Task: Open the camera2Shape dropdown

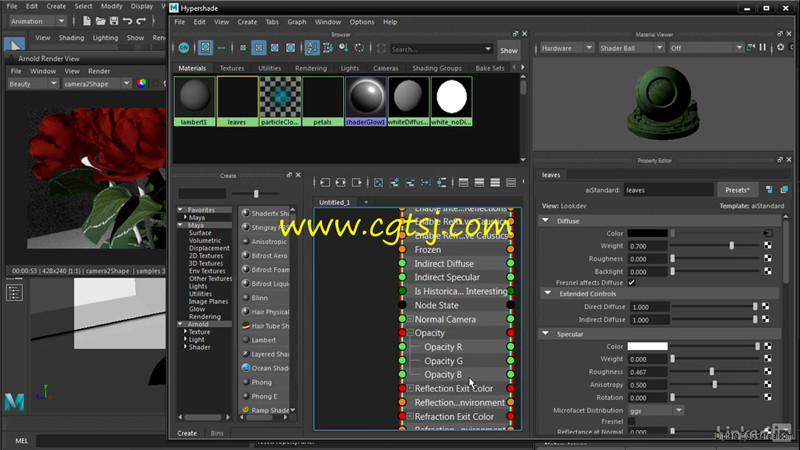Action: point(96,84)
